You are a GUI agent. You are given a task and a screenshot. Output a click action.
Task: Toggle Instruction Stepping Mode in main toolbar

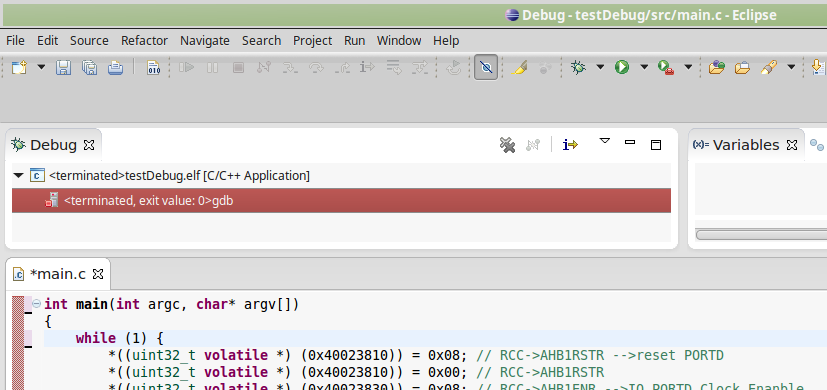[367, 68]
